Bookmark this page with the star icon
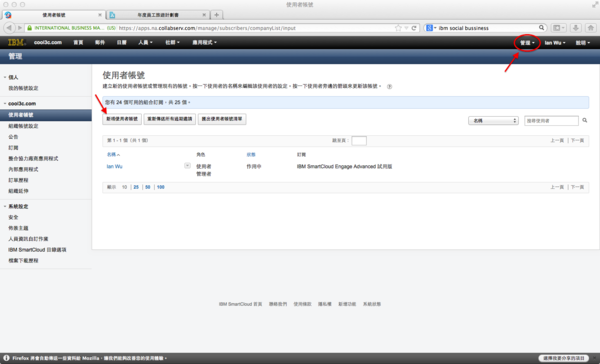This screenshot has width=600, height=364. pos(398,28)
